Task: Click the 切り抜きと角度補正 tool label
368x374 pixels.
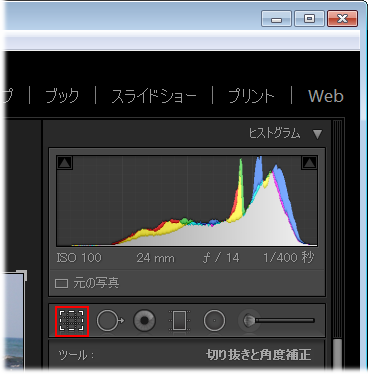Action: 258,355
